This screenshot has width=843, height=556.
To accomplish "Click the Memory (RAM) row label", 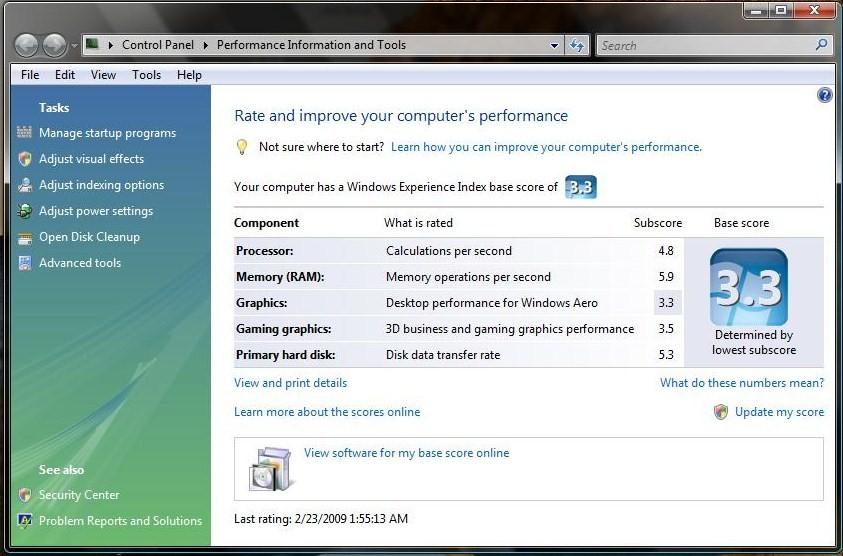I will [x=280, y=277].
